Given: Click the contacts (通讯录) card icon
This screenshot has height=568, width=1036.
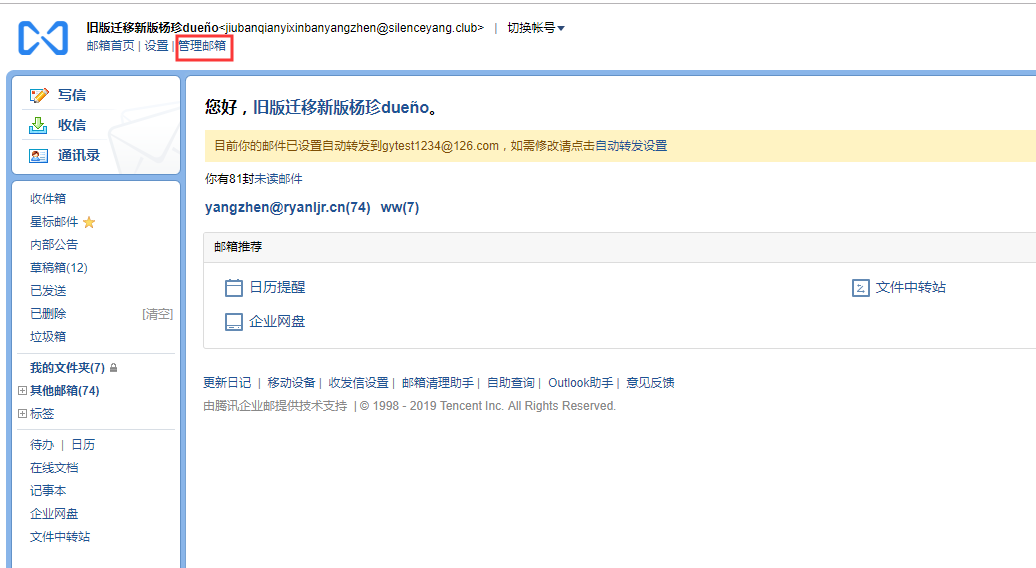Looking at the screenshot, I should pos(39,156).
